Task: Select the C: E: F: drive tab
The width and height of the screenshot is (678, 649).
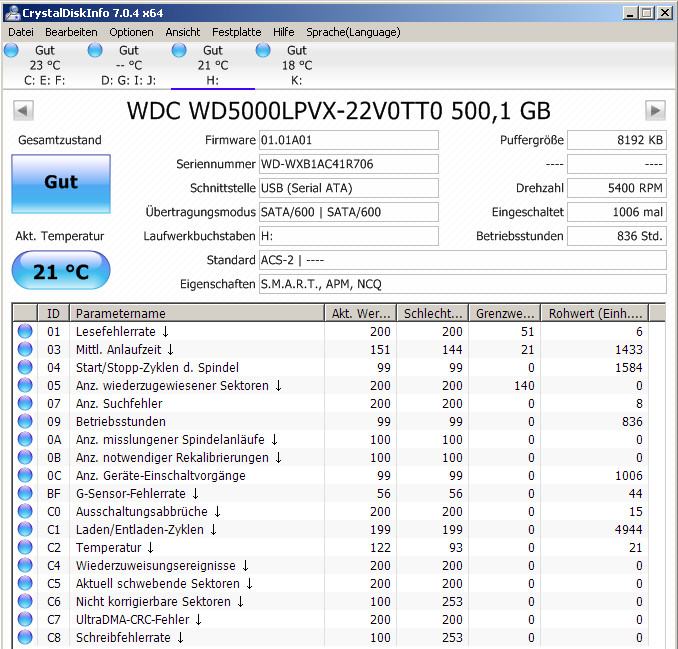Action: 45,65
